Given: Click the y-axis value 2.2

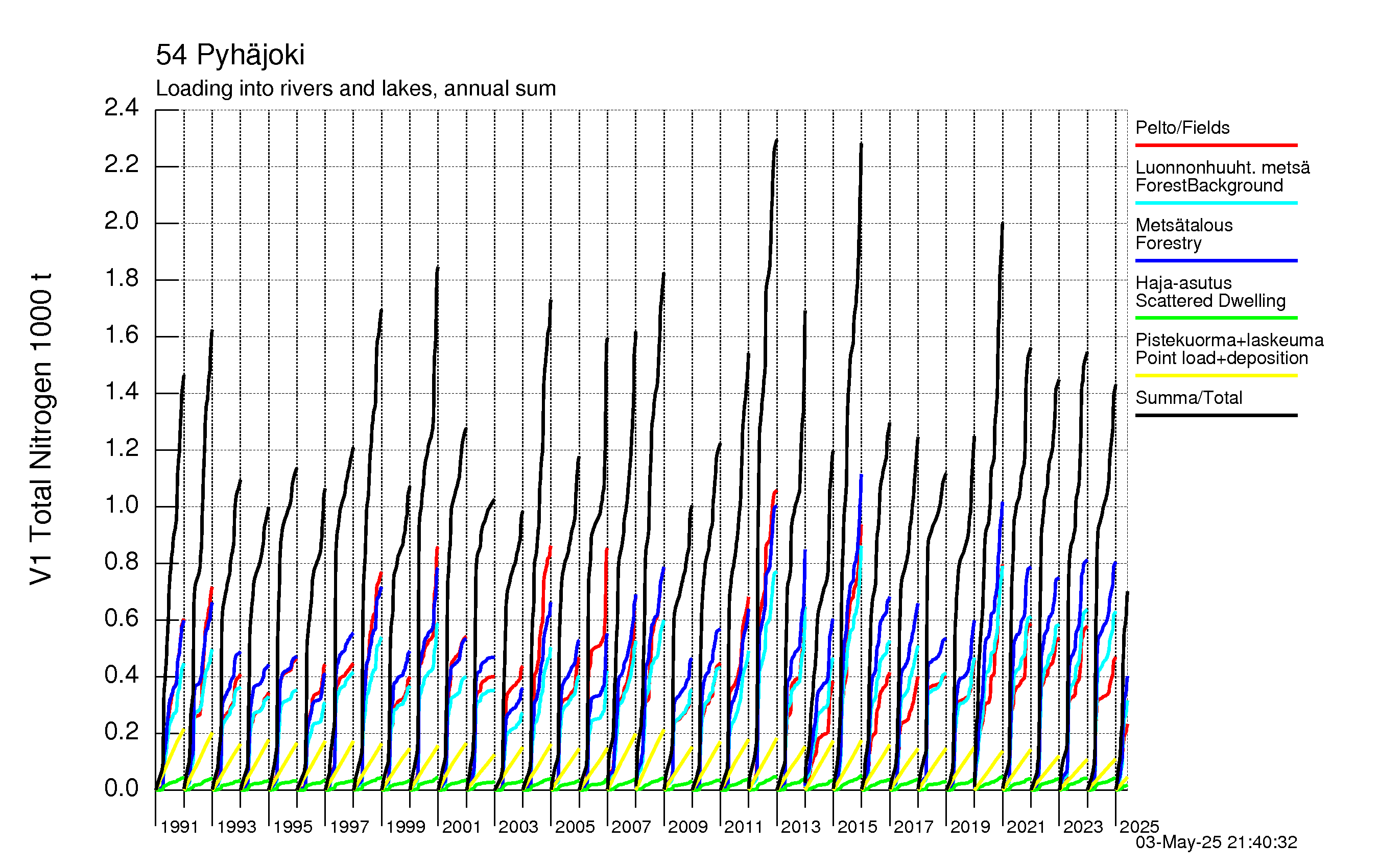Looking at the screenshot, I should [122, 165].
